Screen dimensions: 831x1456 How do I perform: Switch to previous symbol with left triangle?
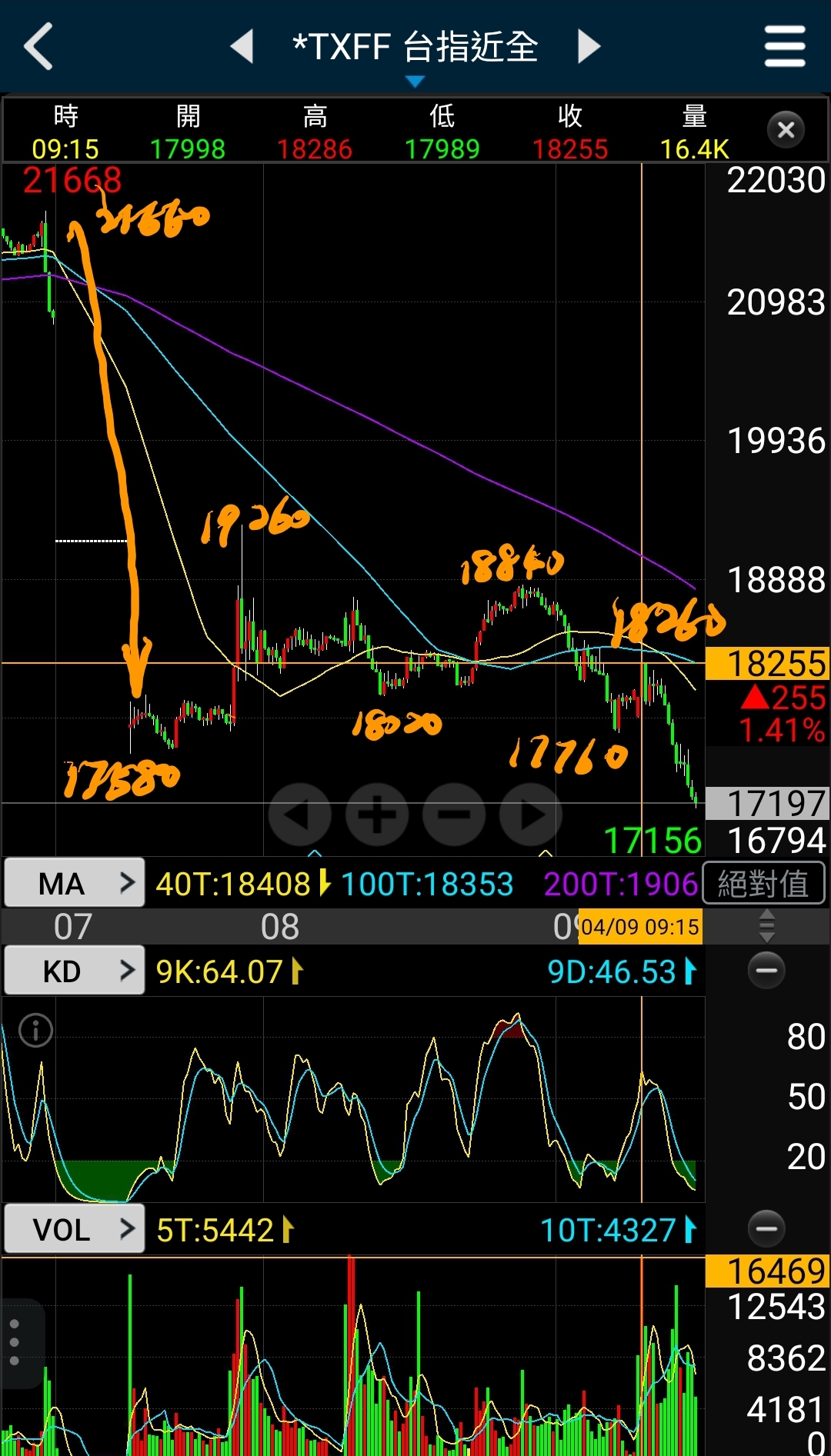242,47
